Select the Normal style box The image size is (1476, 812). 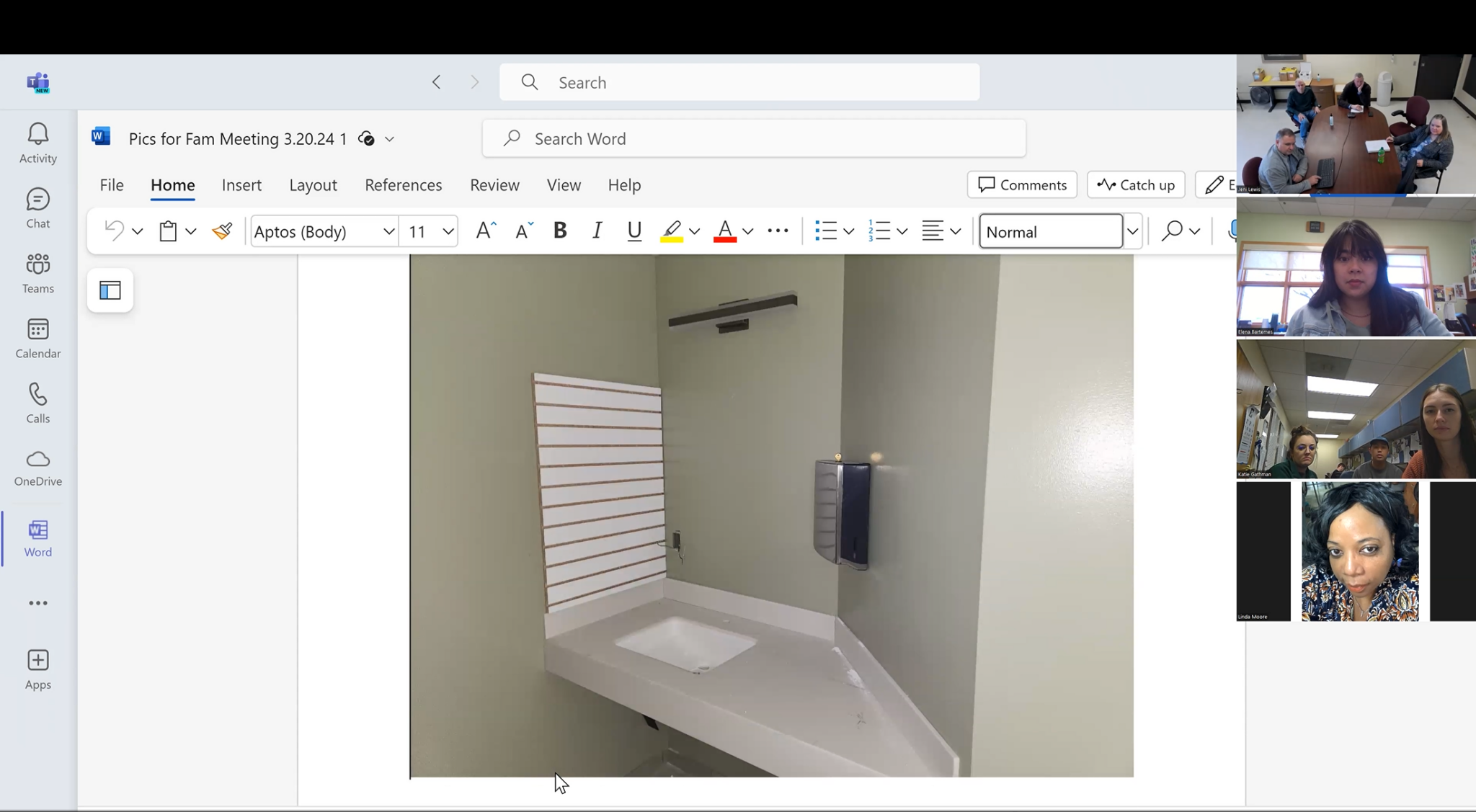tap(1051, 231)
